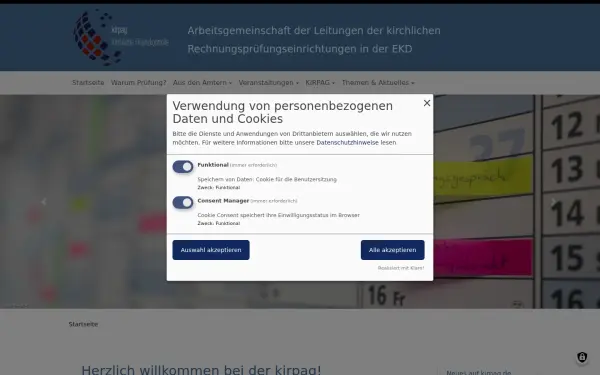Click the Startseite breadcrumb
This screenshot has width=600, height=375.
tap(83, 324)
